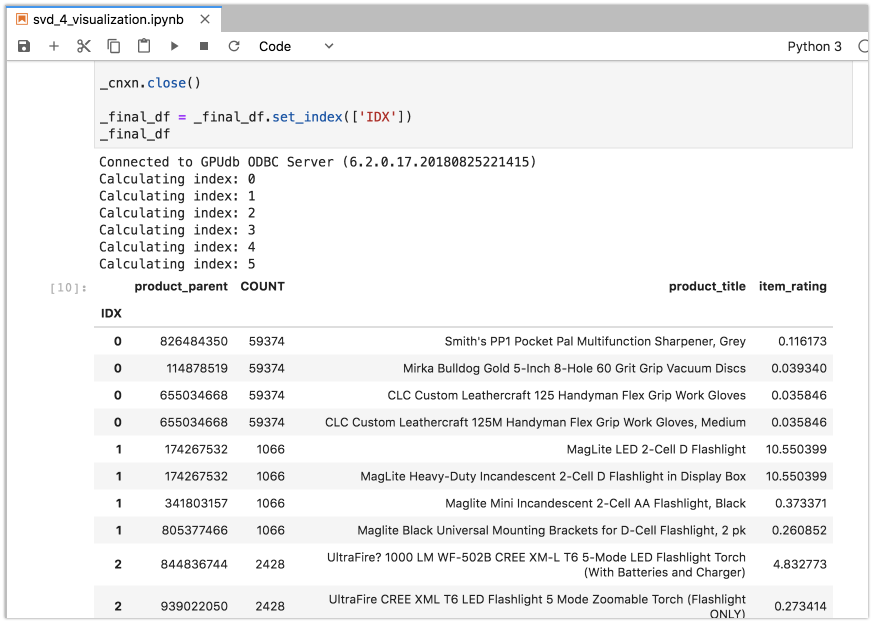
Task: Insert a new cell below
Action: click(54, 46)
